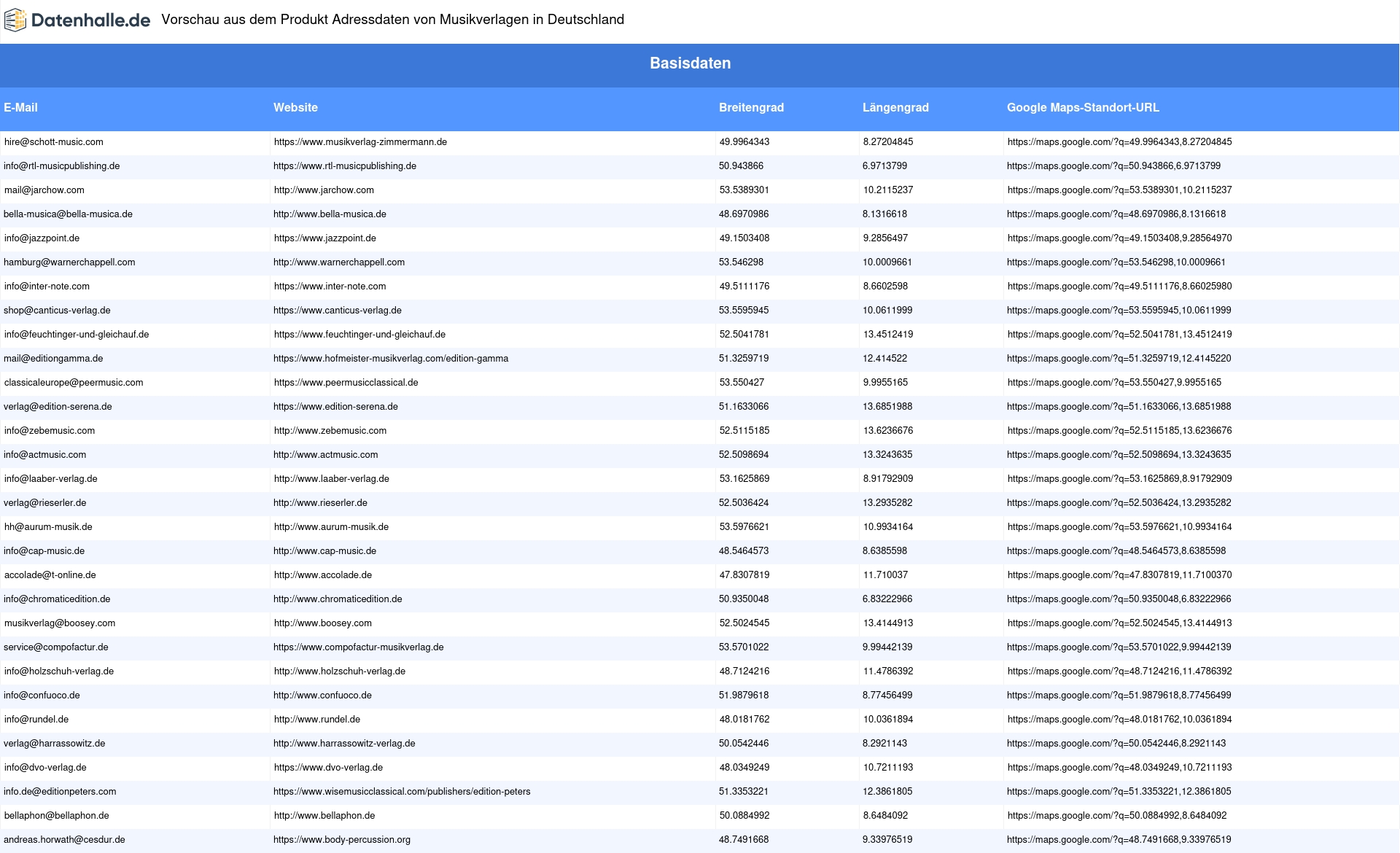Select email info@dvo-verlag.de
This screenshot has width=1400, height=853.
pos(45,768)
